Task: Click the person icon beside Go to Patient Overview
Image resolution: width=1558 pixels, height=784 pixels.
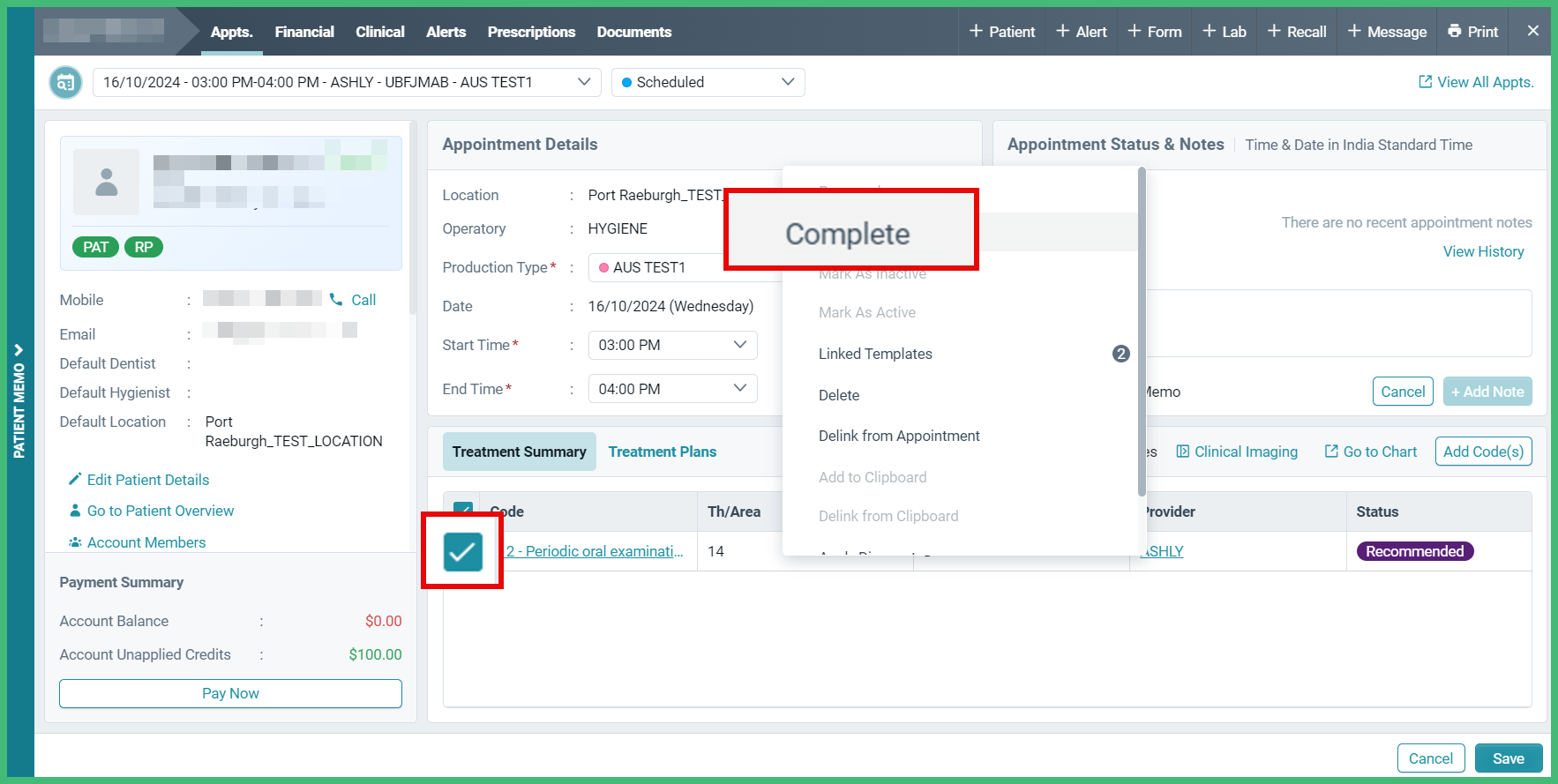Action: coord(75,511)
